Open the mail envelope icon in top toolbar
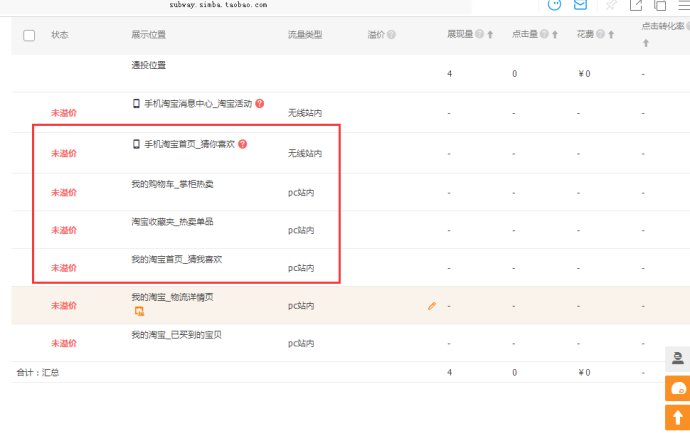Viewport: 690px width, 436px height. point(580,4)
